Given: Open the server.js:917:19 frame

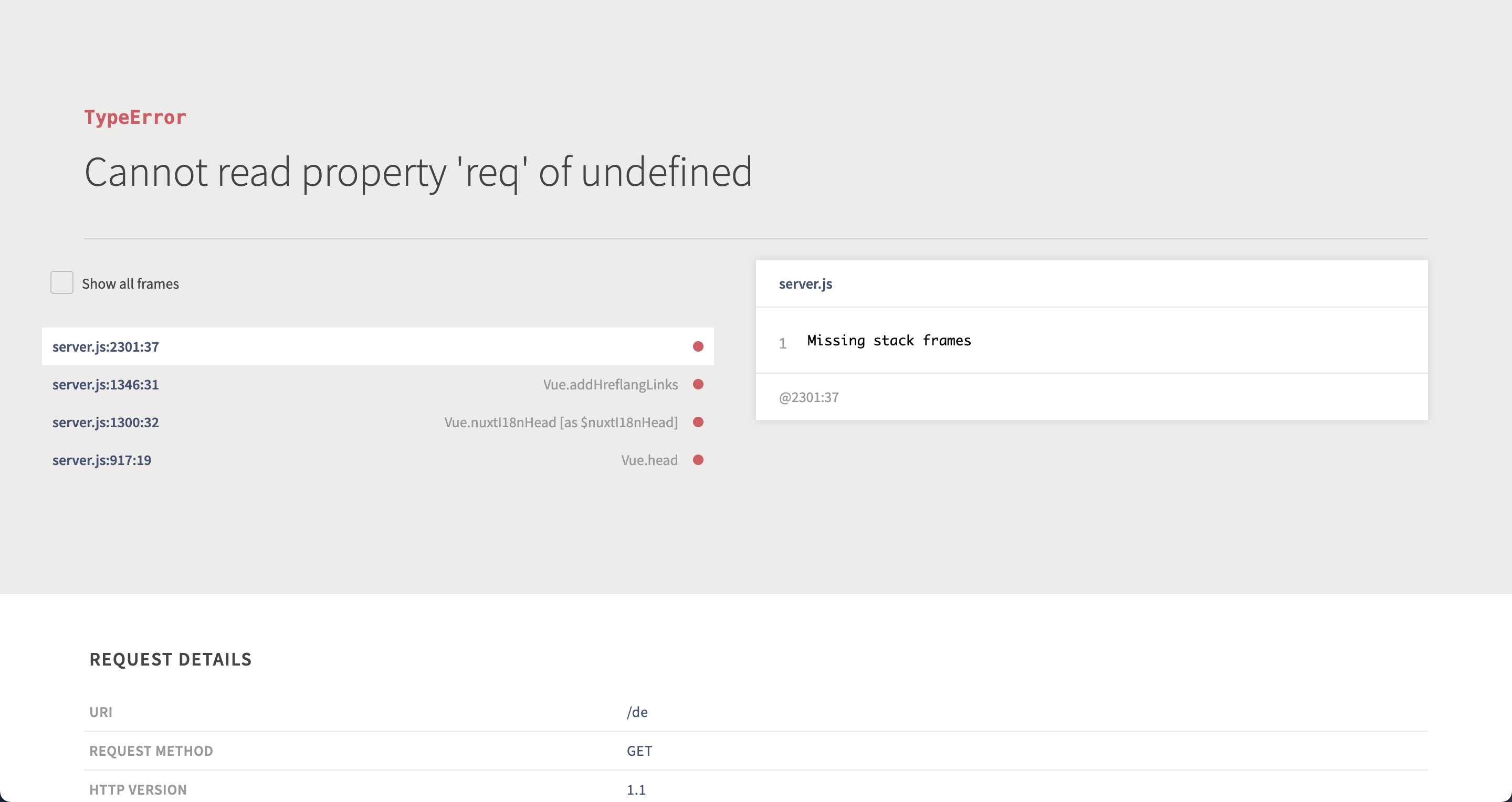Looking at the screenshot, I should click(377, 460).
